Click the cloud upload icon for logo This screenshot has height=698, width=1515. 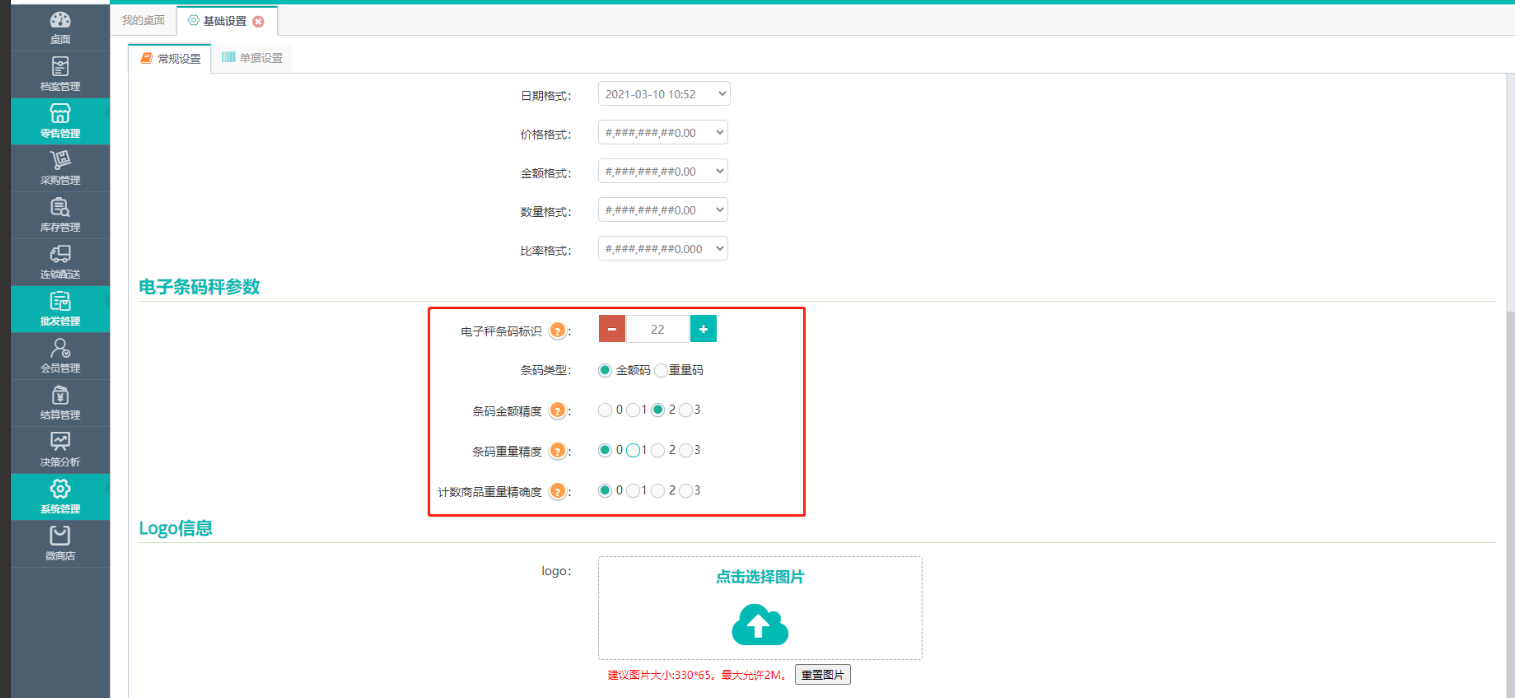point(760,624)
